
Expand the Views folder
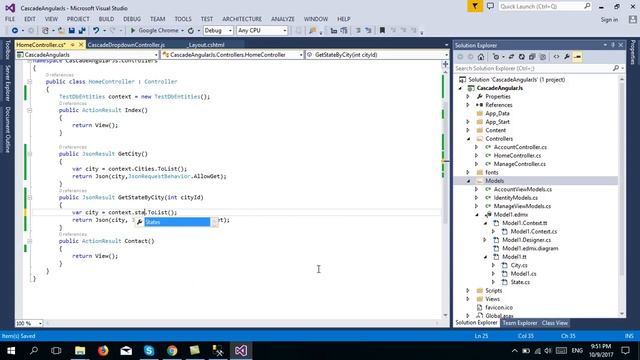click(x=468, y=299)
